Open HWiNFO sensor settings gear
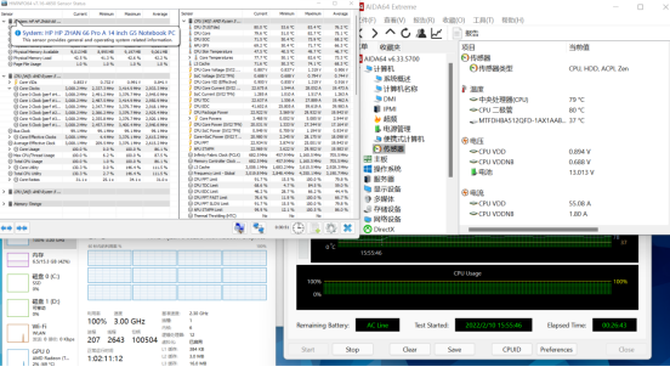 331,228
